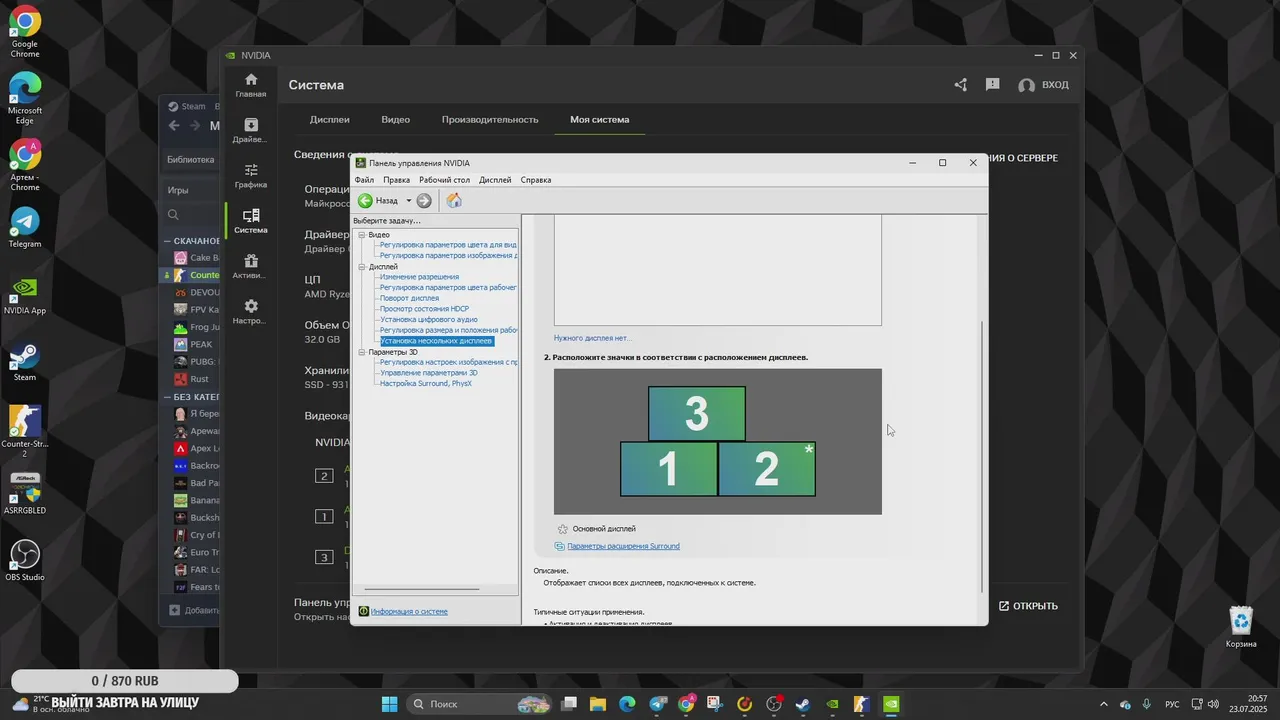Open File Explorer from taskbar

(598, 704)
